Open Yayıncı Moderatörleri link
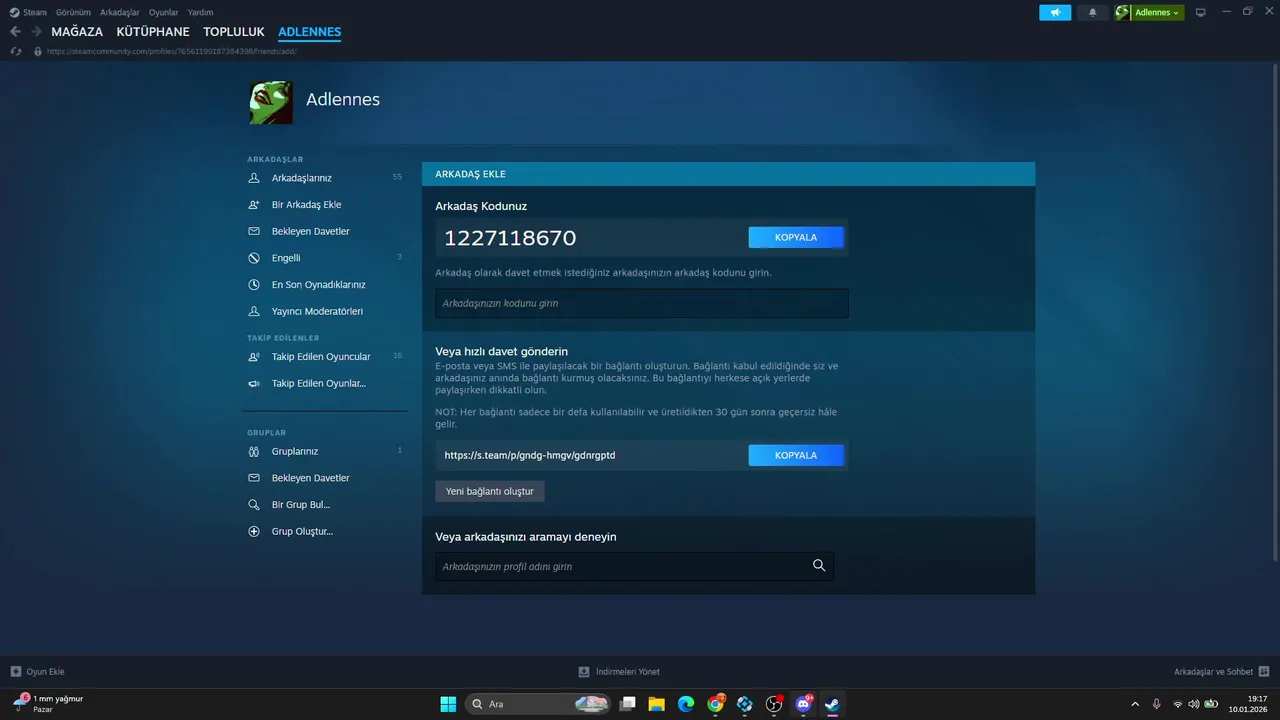This screenshot has height=720, width=1280. pos(317,311)
